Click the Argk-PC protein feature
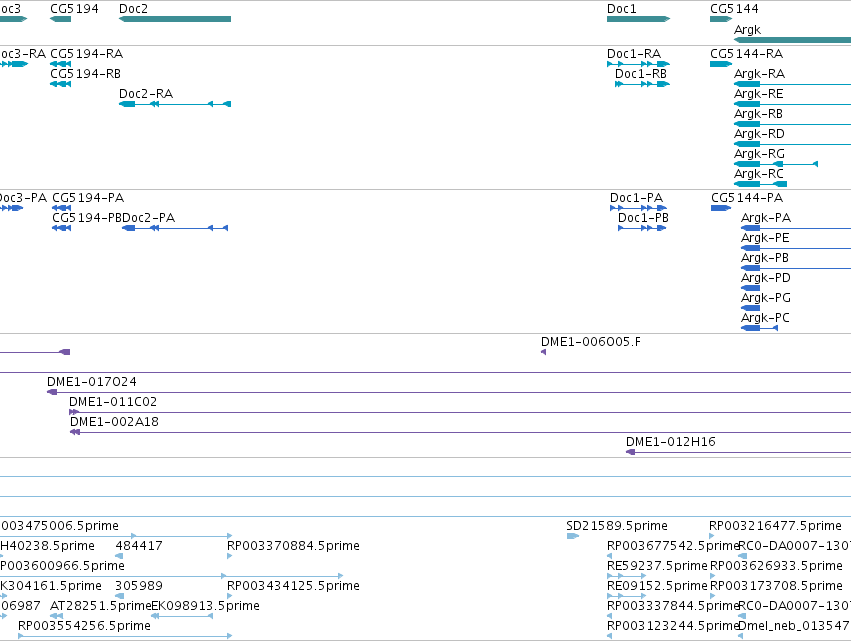The image size is (851, 641). click(x=759, y=328)
